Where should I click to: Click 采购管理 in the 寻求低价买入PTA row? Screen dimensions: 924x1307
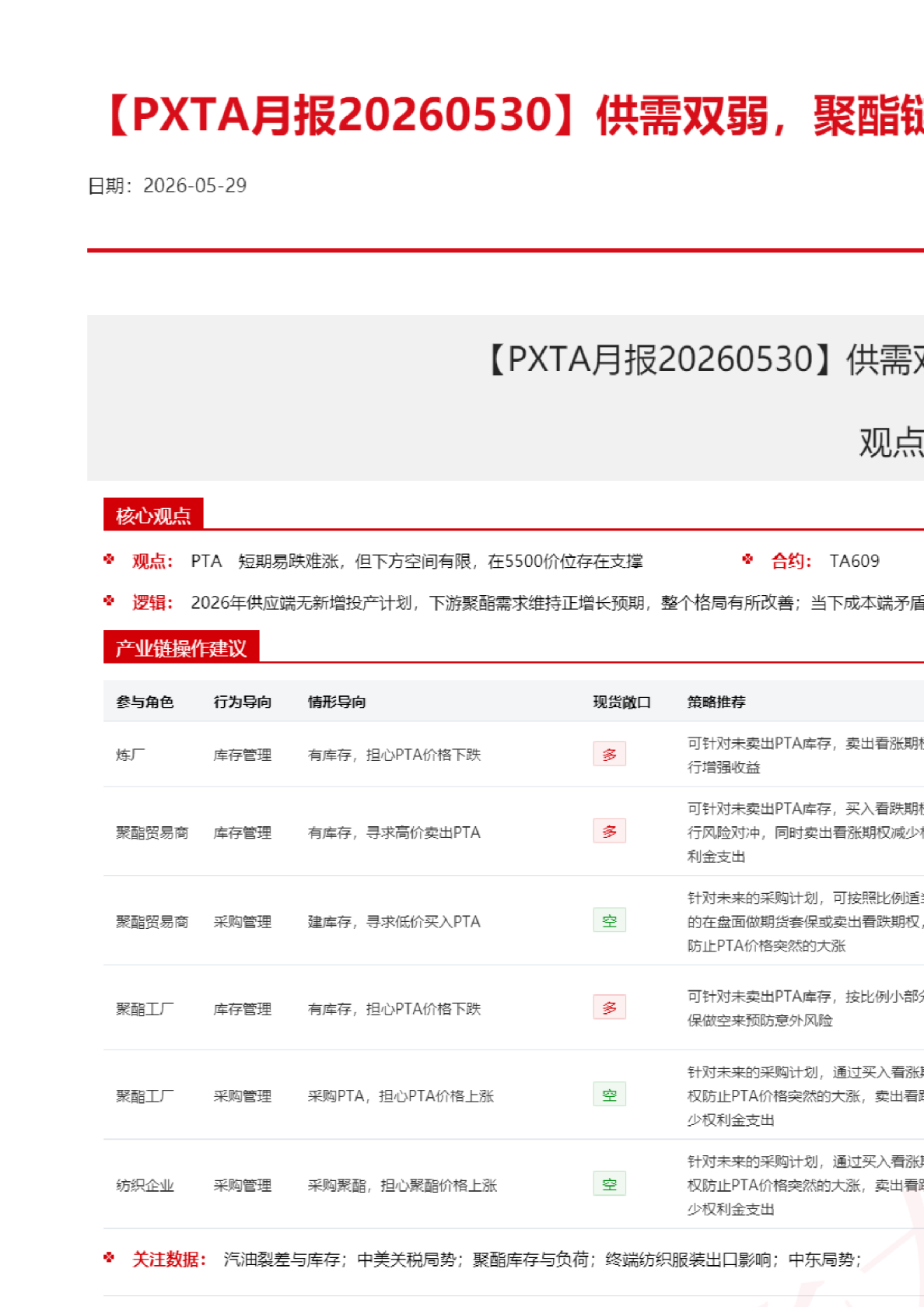point(243,922)
